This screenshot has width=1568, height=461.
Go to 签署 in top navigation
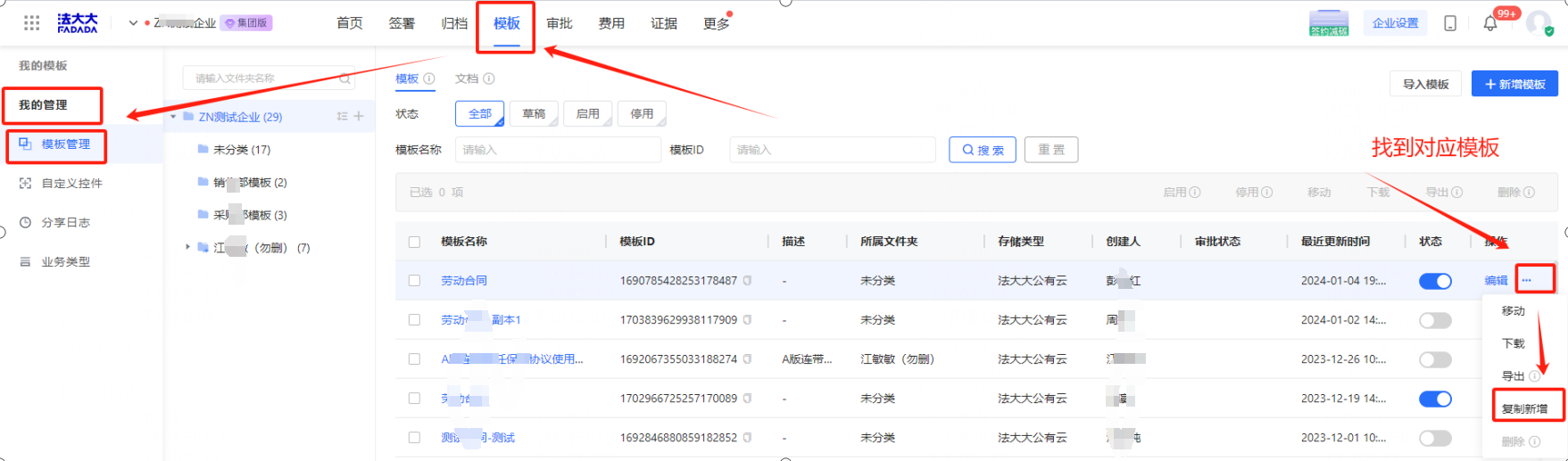point(402,24)
